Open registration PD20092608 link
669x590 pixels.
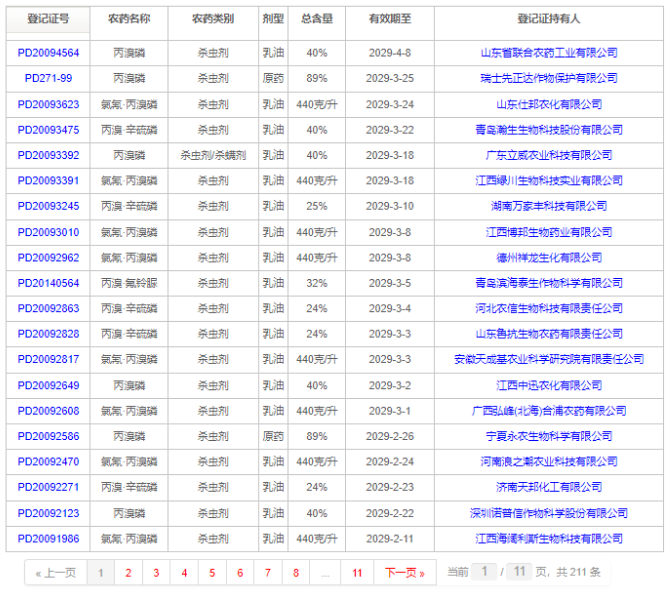click(x=48, y=411)
